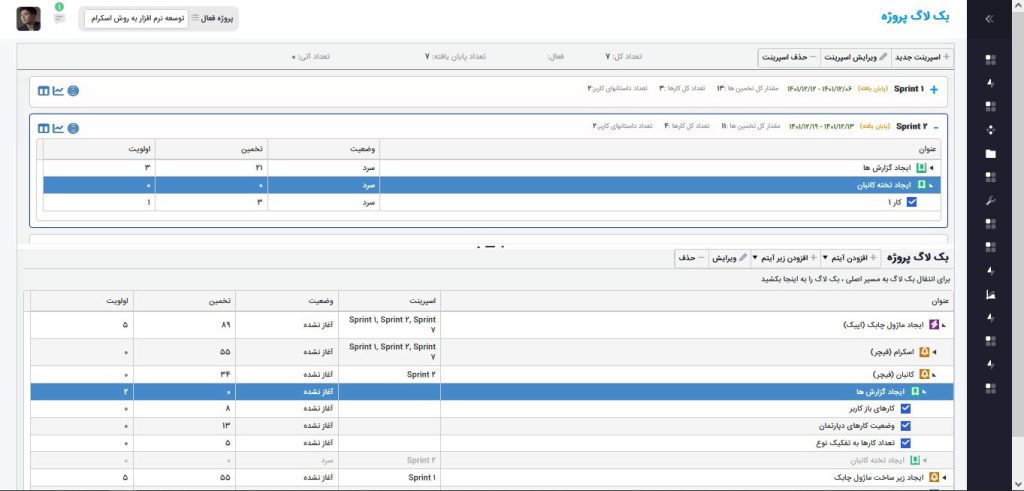Toggle the checkbox for 'کار ۱' task
The width and height of the screenshot is (1024, 491).
[x=911, y=202]
